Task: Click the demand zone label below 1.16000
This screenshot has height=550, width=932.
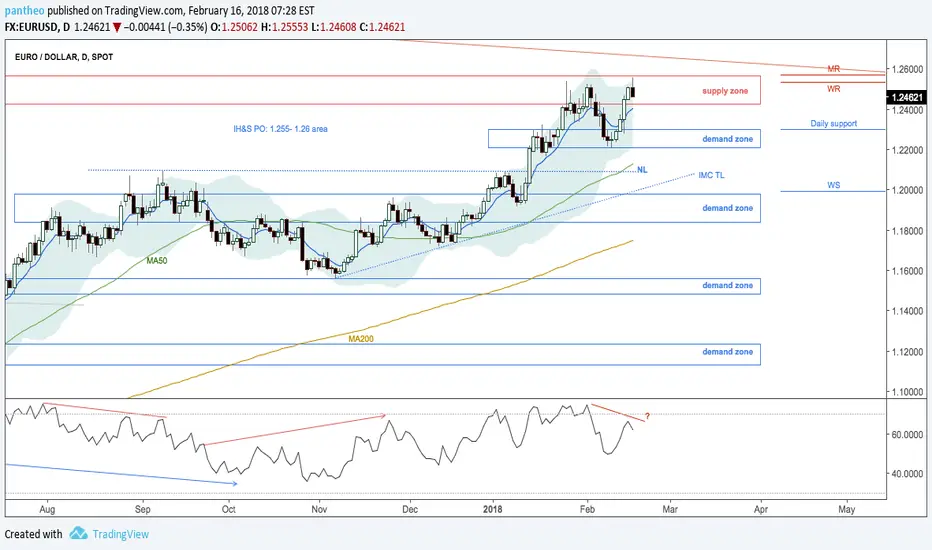Action: tap(728, 285)
